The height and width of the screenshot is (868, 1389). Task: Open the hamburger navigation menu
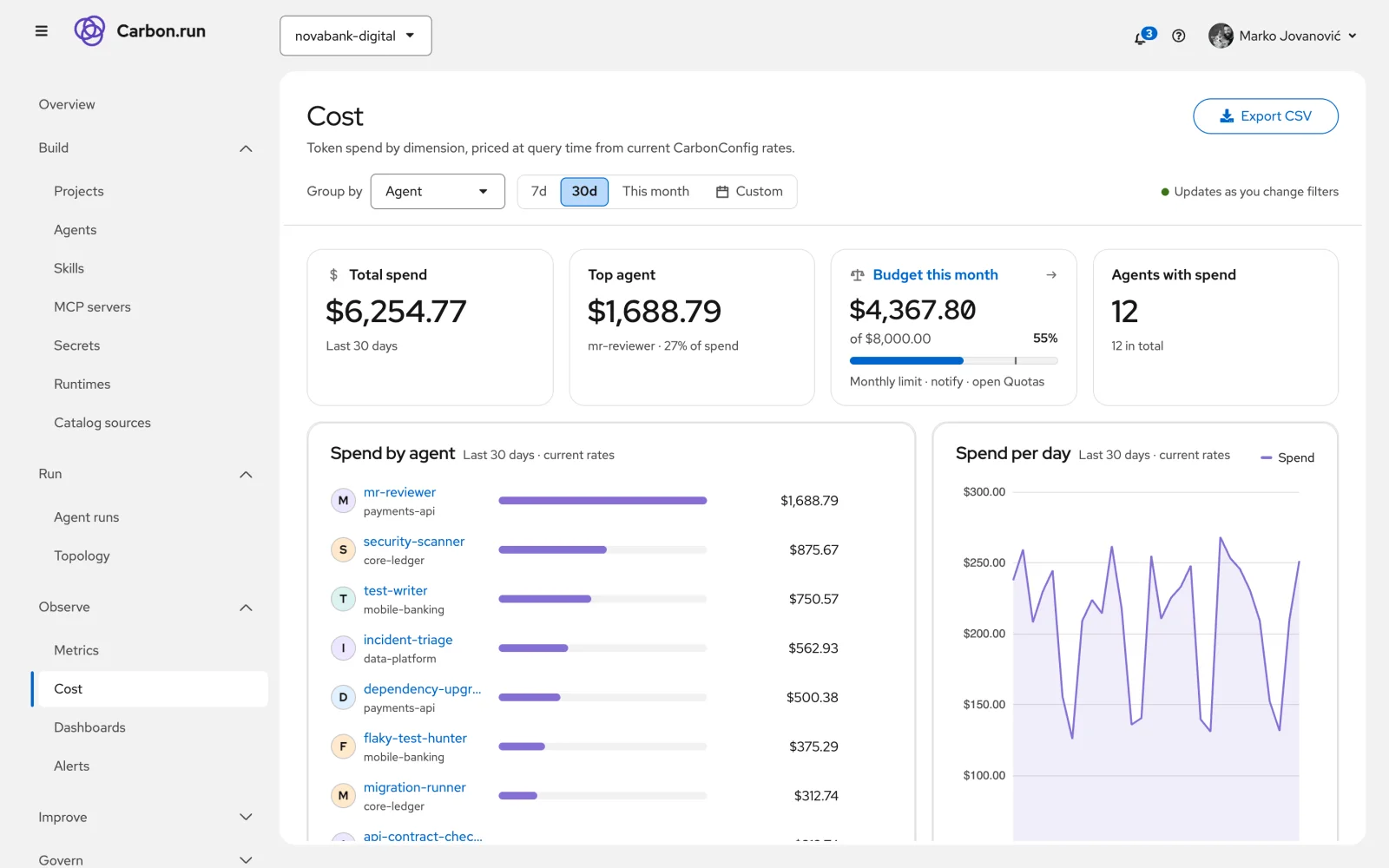coord(41,31)
